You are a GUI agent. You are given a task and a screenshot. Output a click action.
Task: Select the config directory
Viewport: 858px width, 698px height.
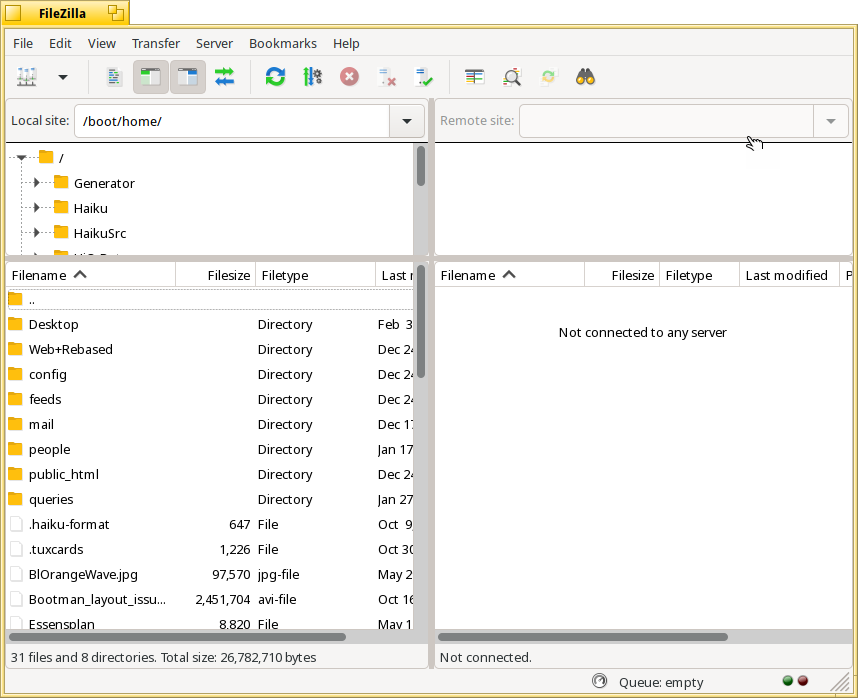pyautogui.click(x=210, y=375)
